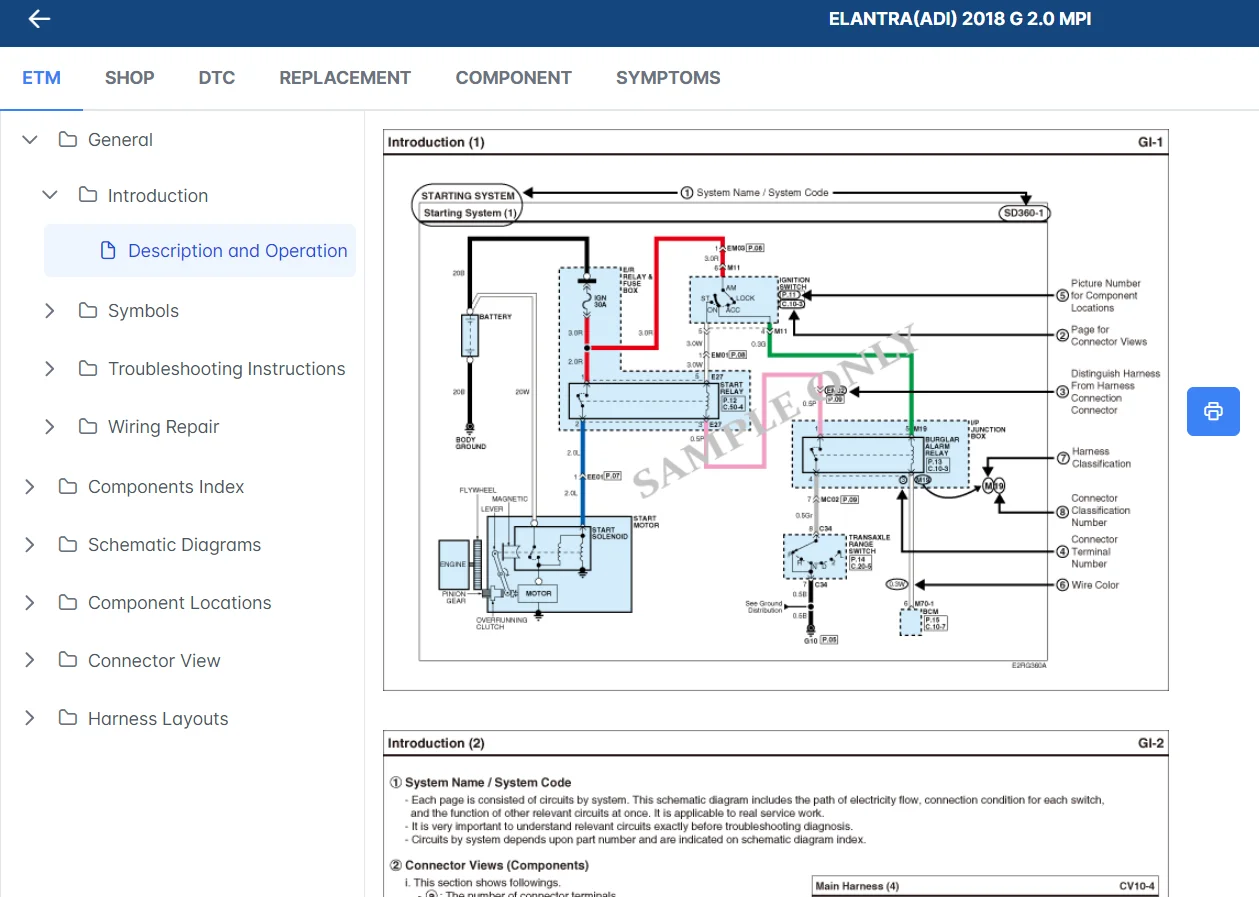Click the GI-2 page code
Image resolution: width=1259 pixels, height=897 pixels.
pos(1151,743)
